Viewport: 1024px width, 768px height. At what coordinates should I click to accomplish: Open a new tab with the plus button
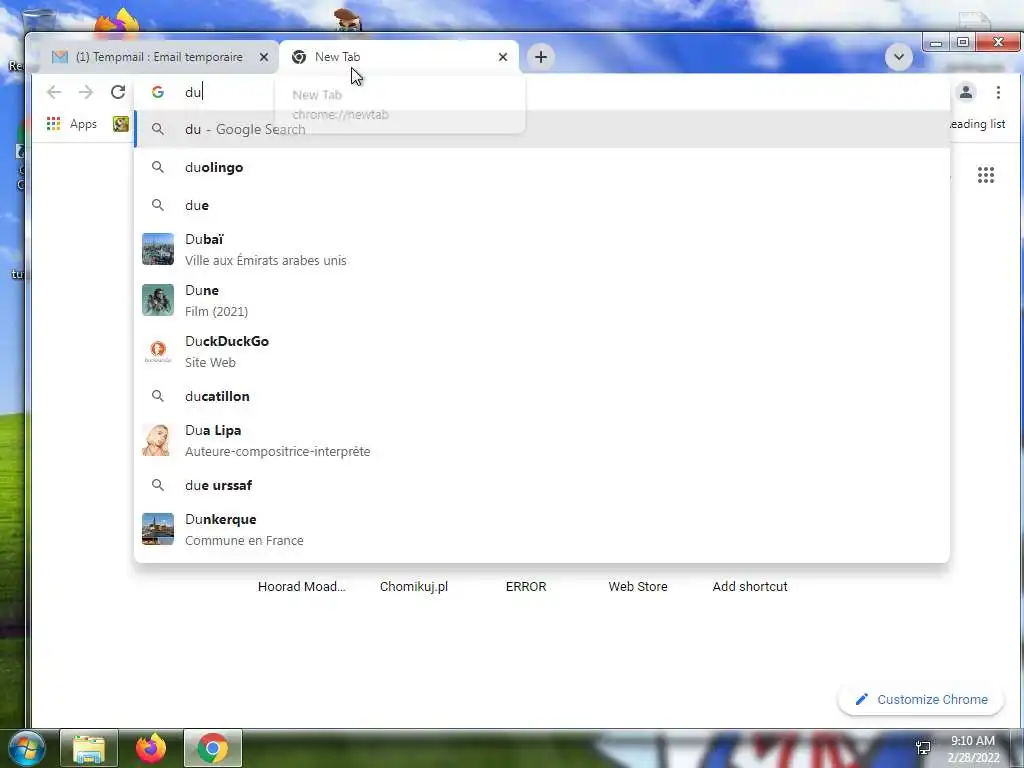[x=541, y=57]
